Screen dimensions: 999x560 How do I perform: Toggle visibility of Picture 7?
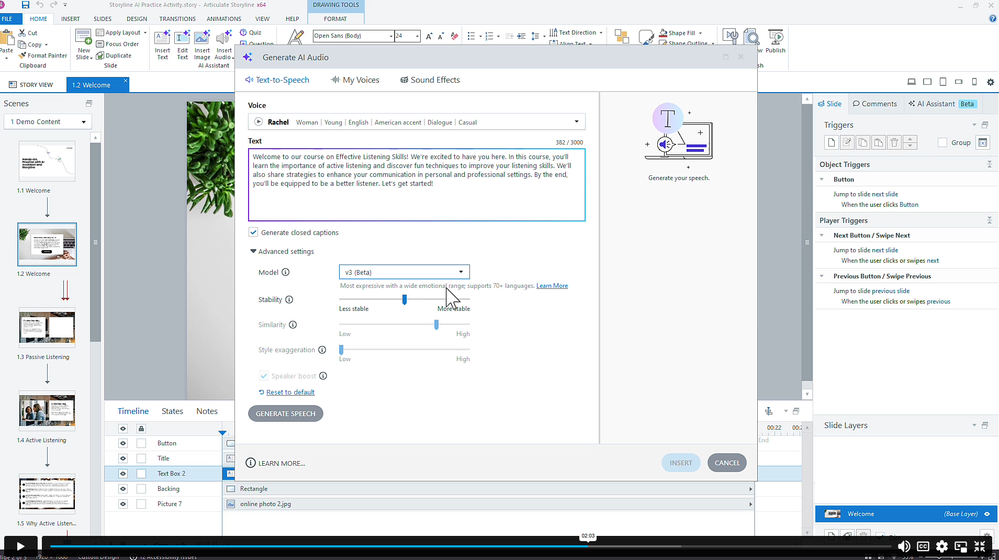pos(122,504)
